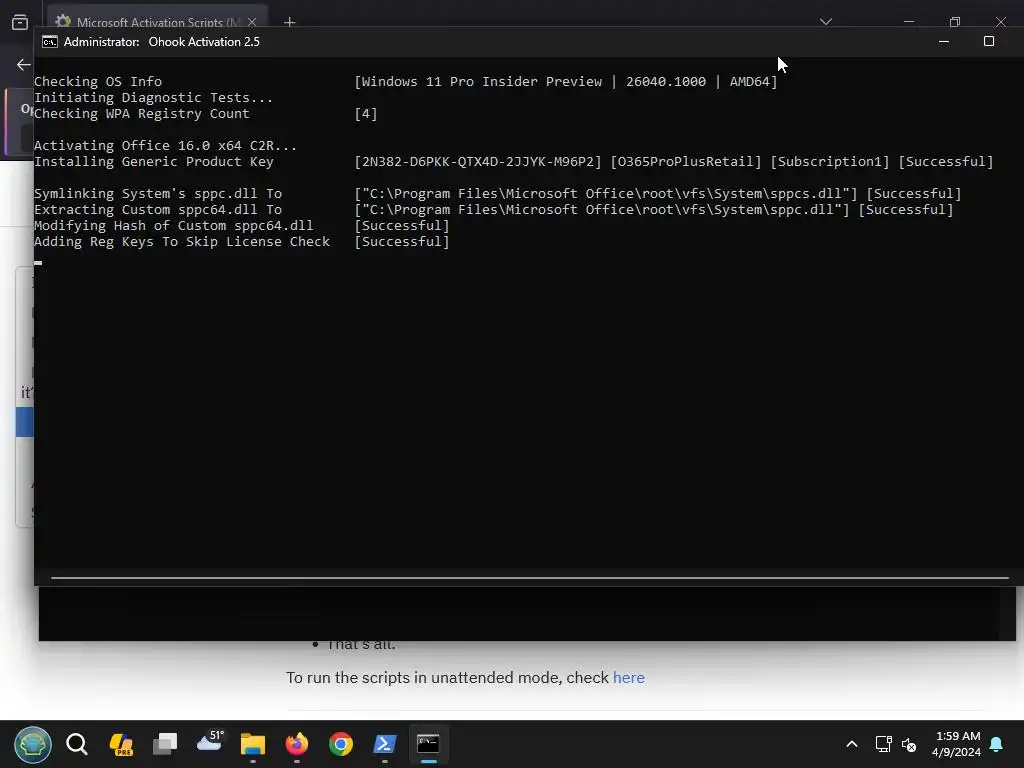Click the '[O365ProPlusRetail]' text

pos(686,161)
